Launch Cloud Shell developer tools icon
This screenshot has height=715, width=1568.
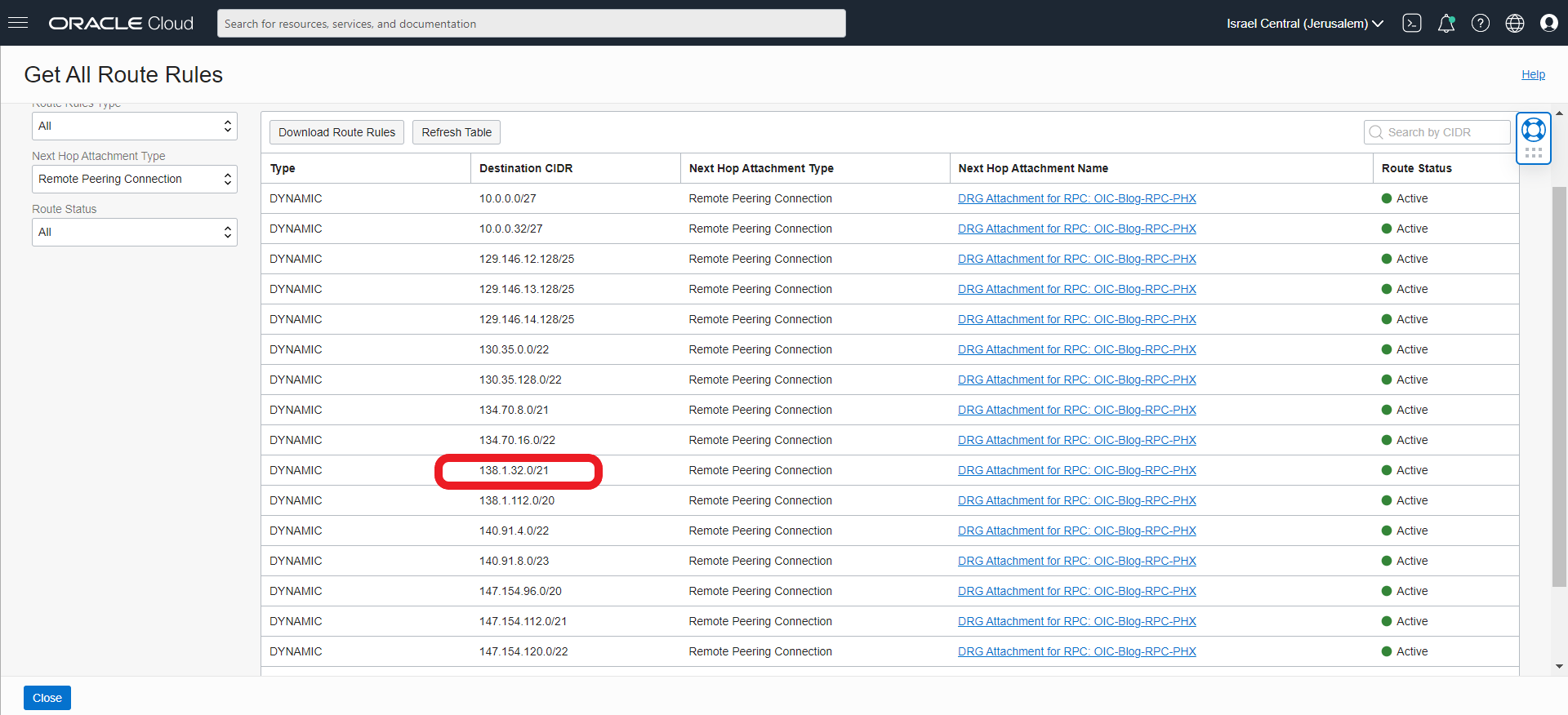tap(1411, 23)
